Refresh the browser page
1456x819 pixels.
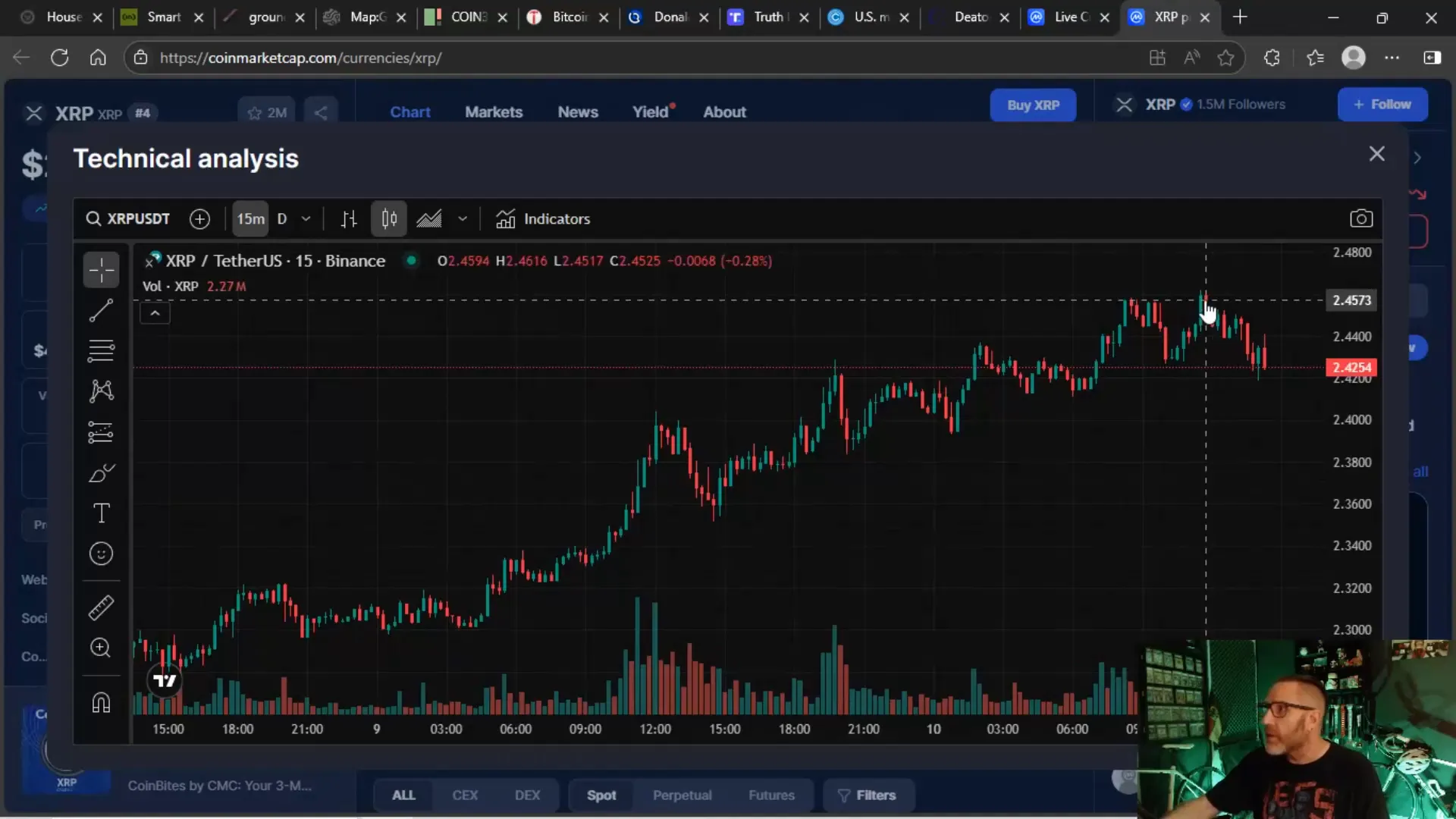[60, 58]
